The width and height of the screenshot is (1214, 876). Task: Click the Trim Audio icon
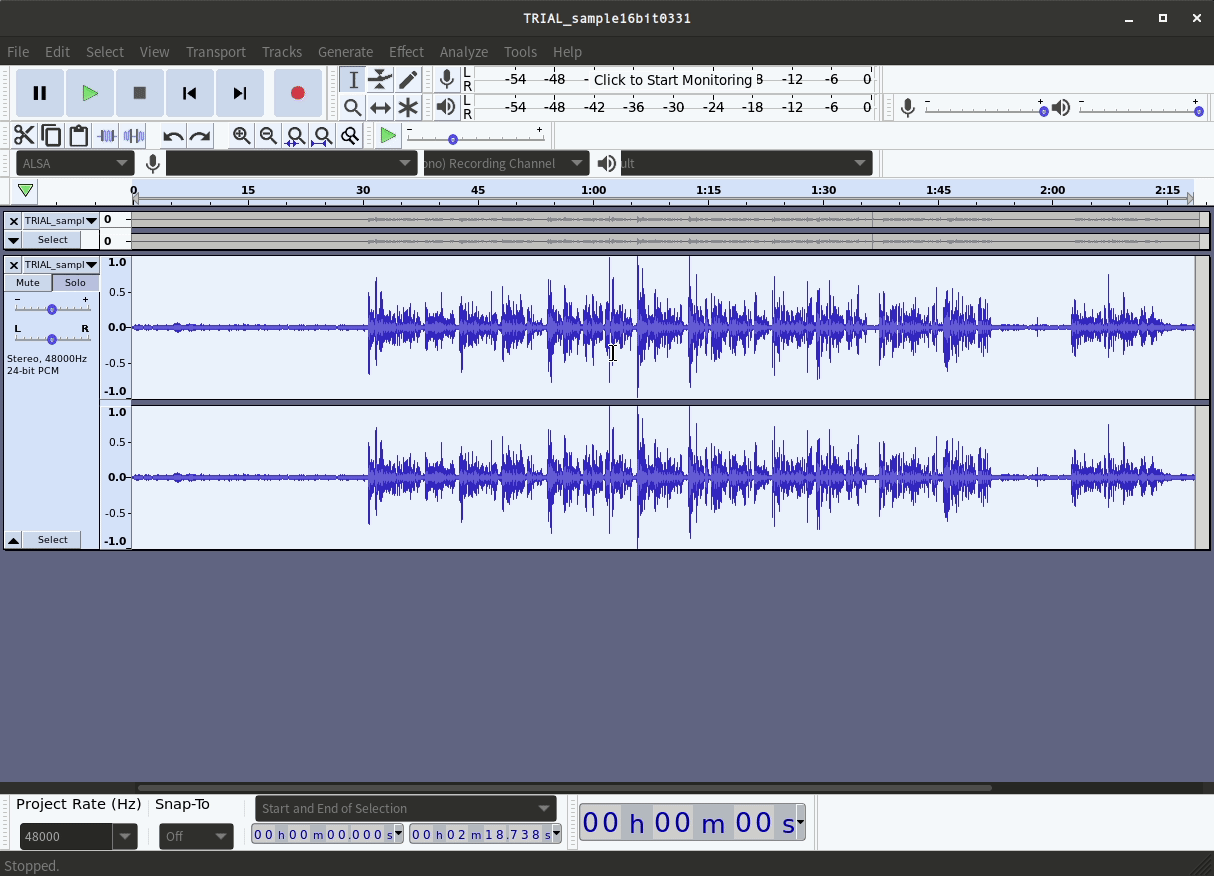pos(107,136)
